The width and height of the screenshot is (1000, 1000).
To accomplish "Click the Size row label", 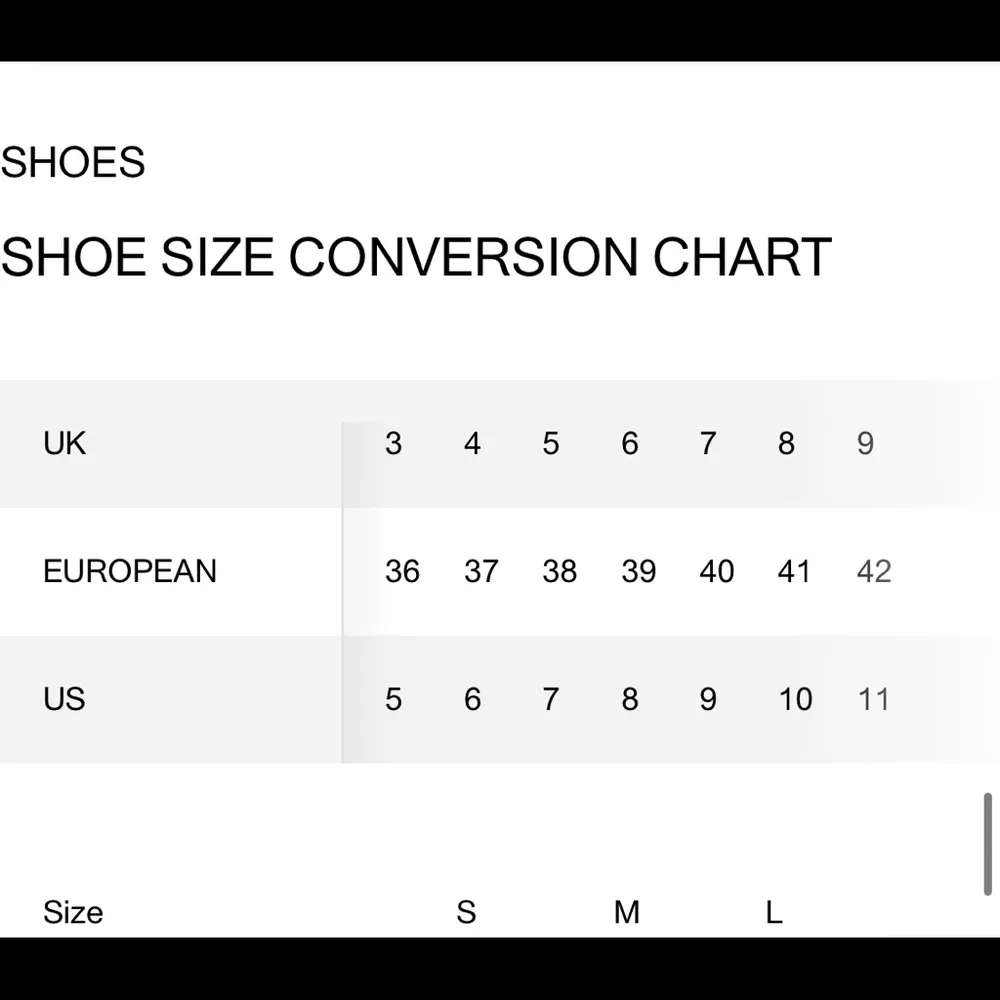I will [x=73, y=912].
